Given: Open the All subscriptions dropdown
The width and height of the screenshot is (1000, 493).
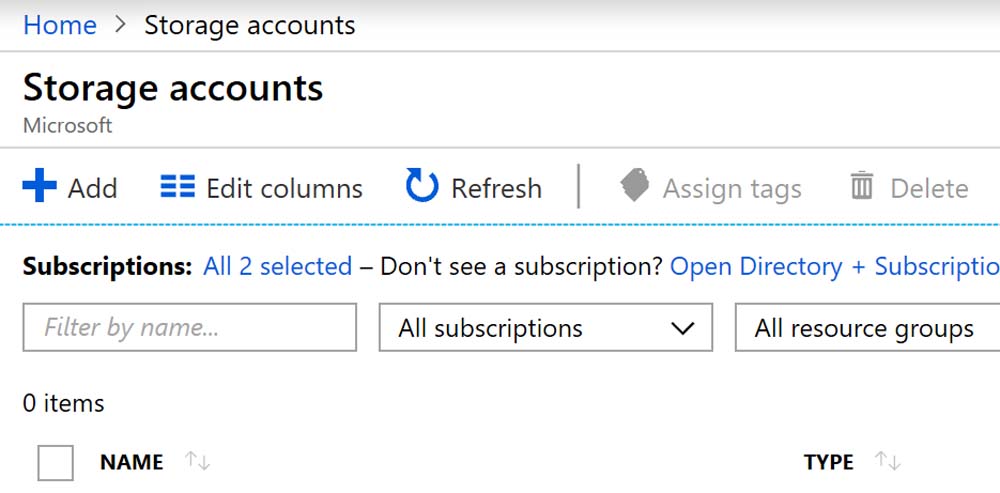Looking at the screenshot, I should pos(545,328).
